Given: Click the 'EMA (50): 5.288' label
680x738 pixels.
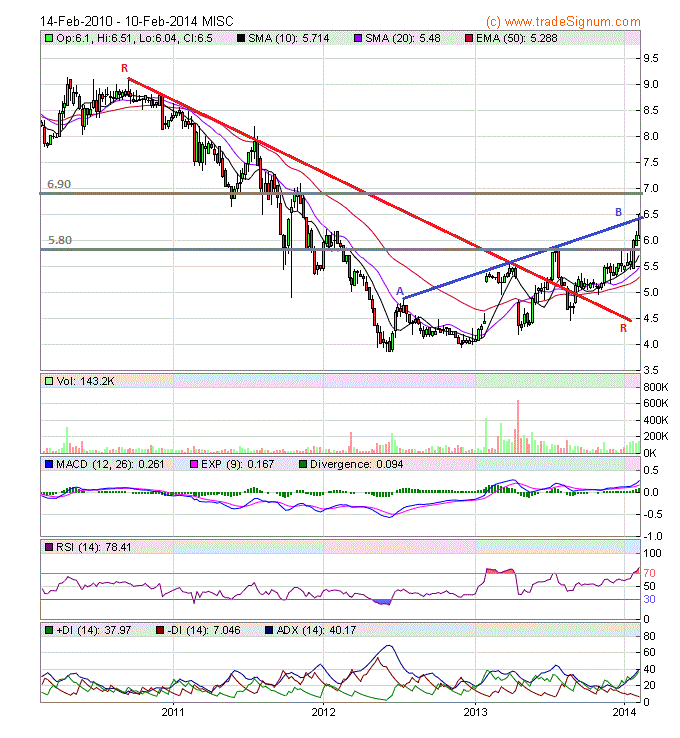Looking at the screenshot, I should pos(517,38).
